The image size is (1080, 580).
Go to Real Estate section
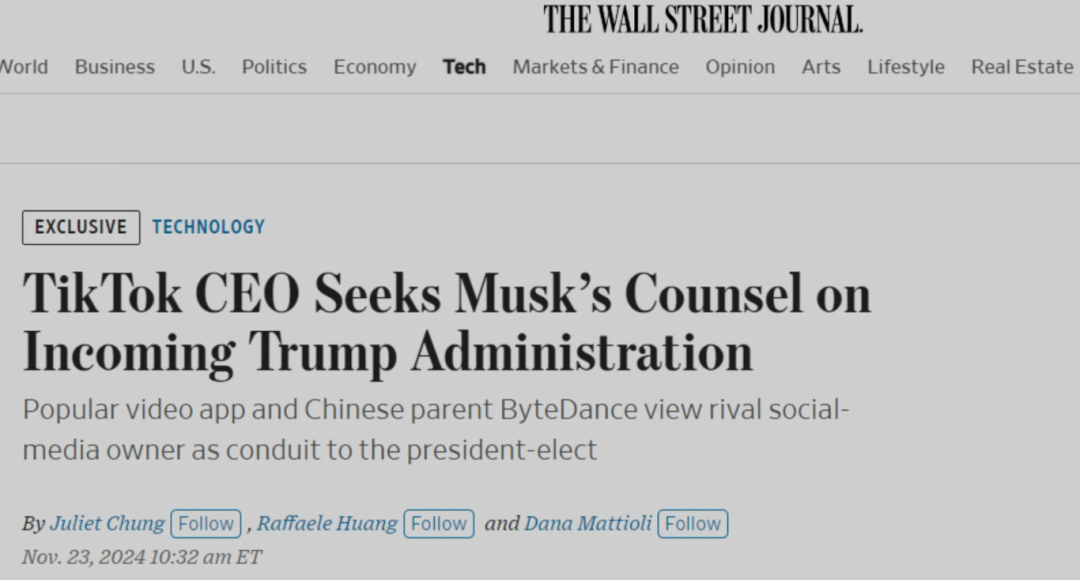[x=1022, y=67]
